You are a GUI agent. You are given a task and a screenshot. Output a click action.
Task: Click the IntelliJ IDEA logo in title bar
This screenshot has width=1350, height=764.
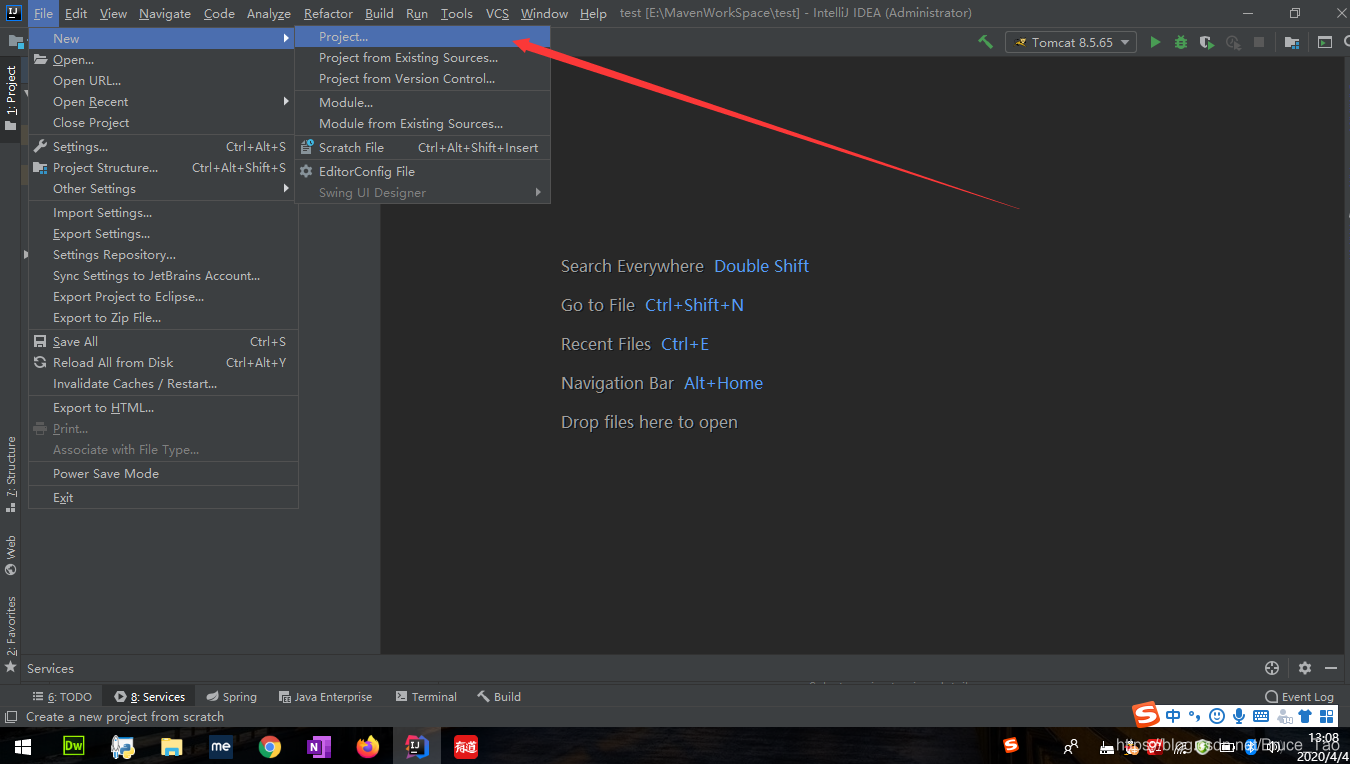point(14,13)
